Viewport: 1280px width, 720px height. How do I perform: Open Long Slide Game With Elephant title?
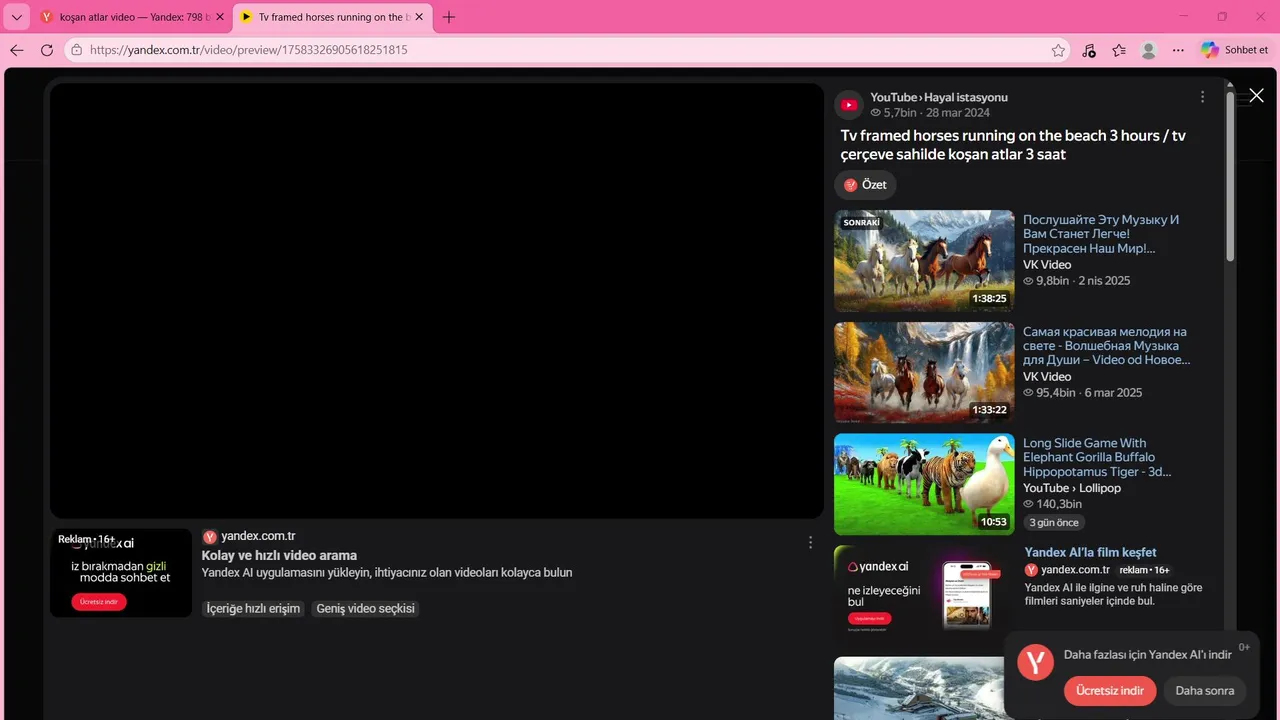[1097, 457]
